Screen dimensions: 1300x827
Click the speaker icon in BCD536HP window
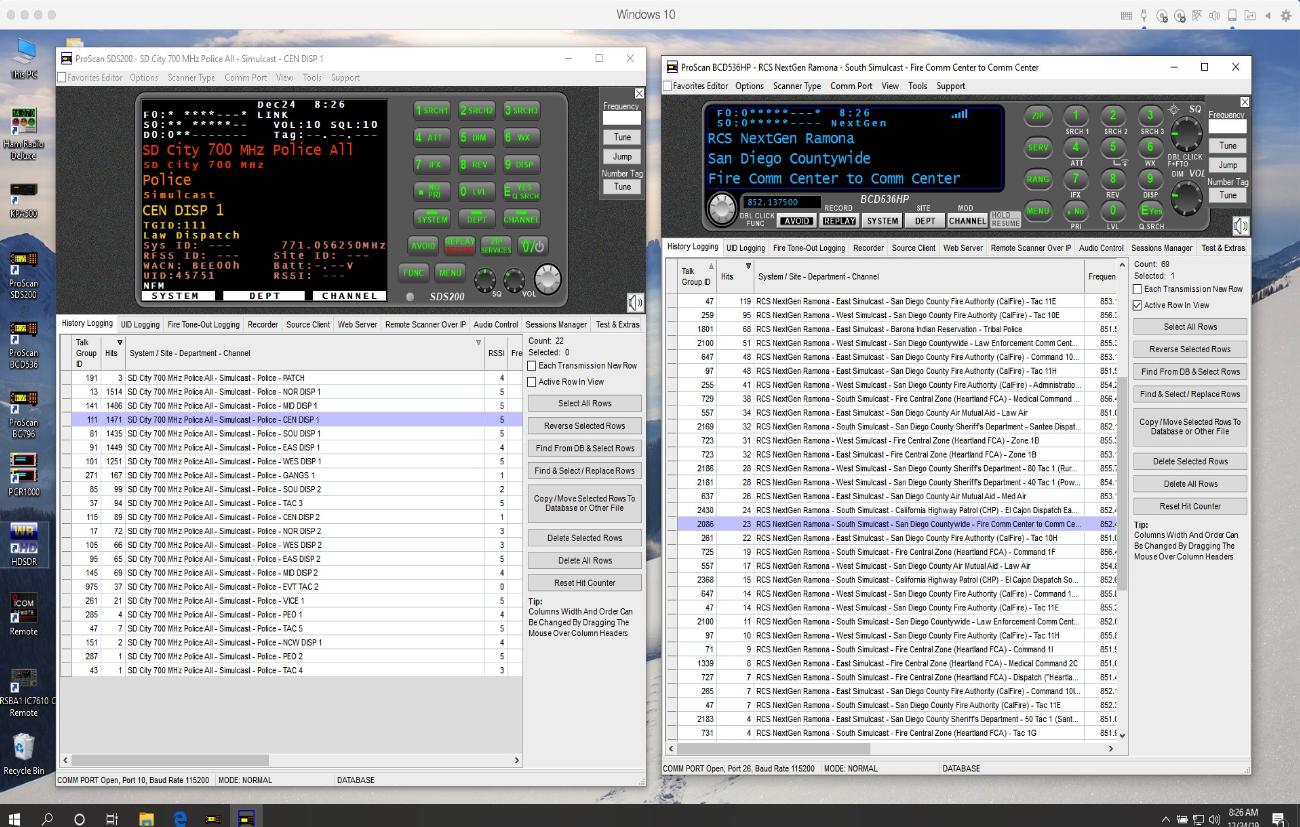coord(1240,226)
